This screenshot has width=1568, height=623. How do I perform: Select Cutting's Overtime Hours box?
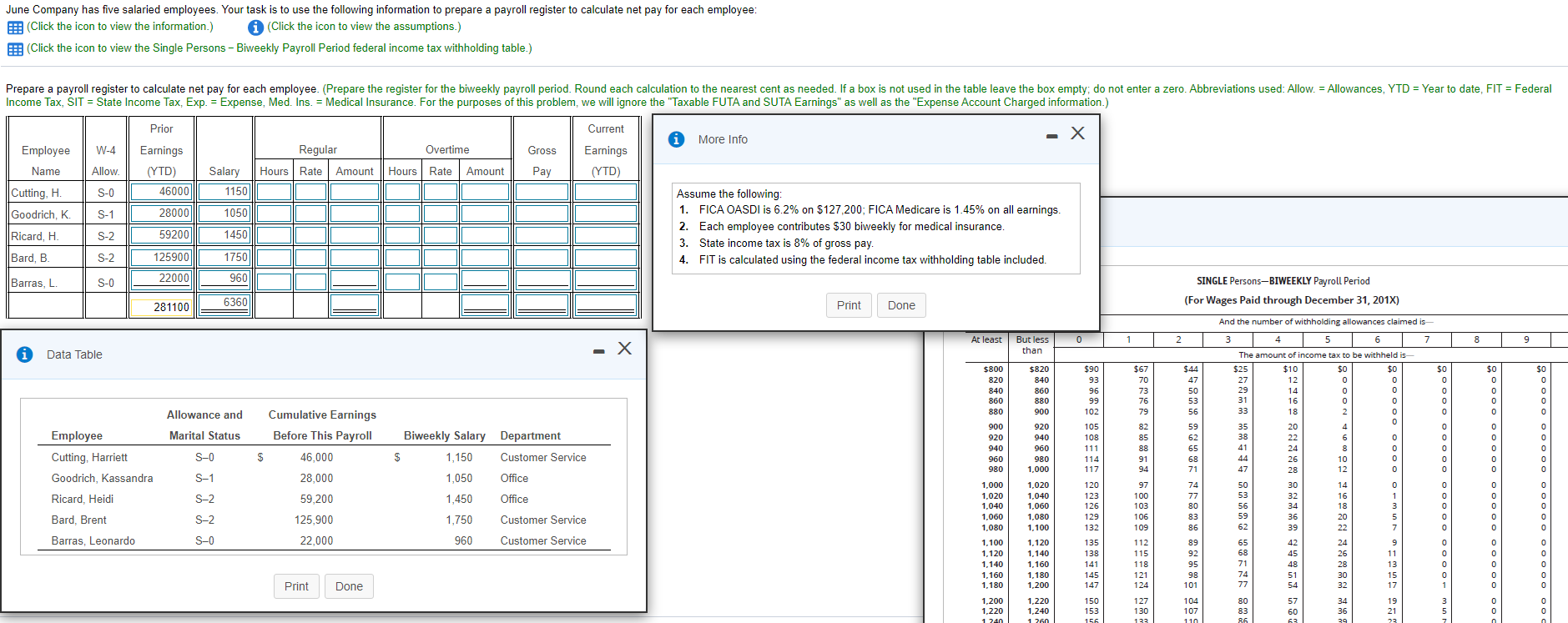pyautogui.click(x=402, y=192)
